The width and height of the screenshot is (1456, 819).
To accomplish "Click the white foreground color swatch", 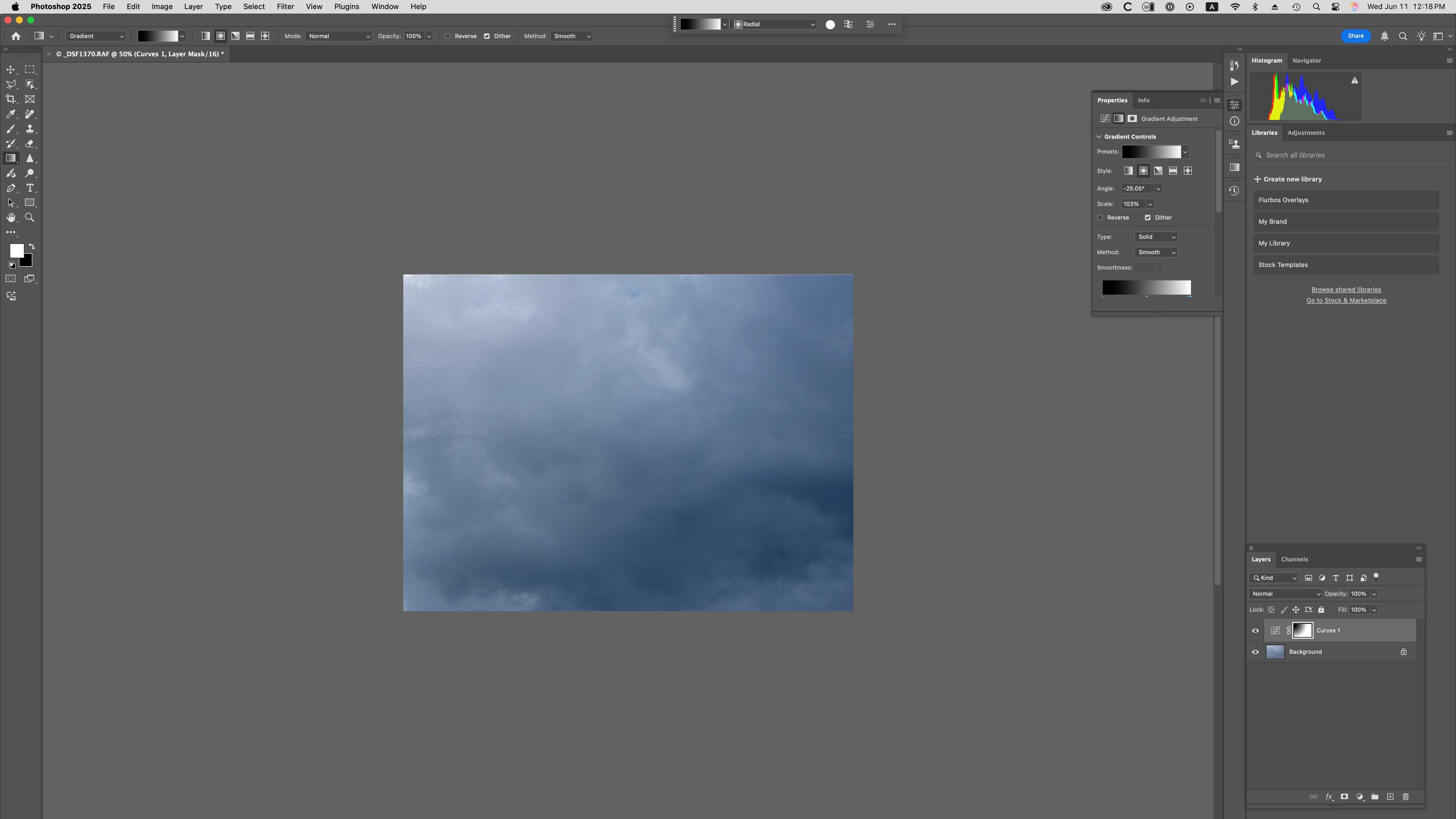I will tap(16, 250).
